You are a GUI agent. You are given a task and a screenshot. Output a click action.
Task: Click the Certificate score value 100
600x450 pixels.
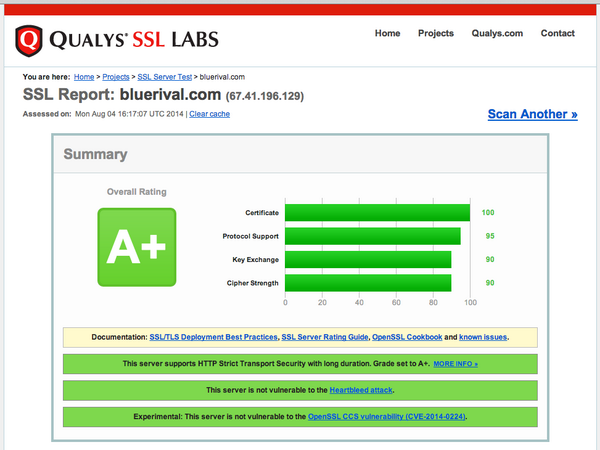point(488,212)
